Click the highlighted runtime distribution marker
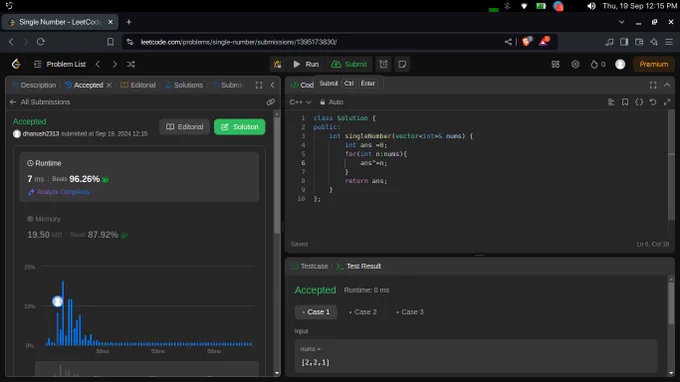 click(x=57, y=301)
